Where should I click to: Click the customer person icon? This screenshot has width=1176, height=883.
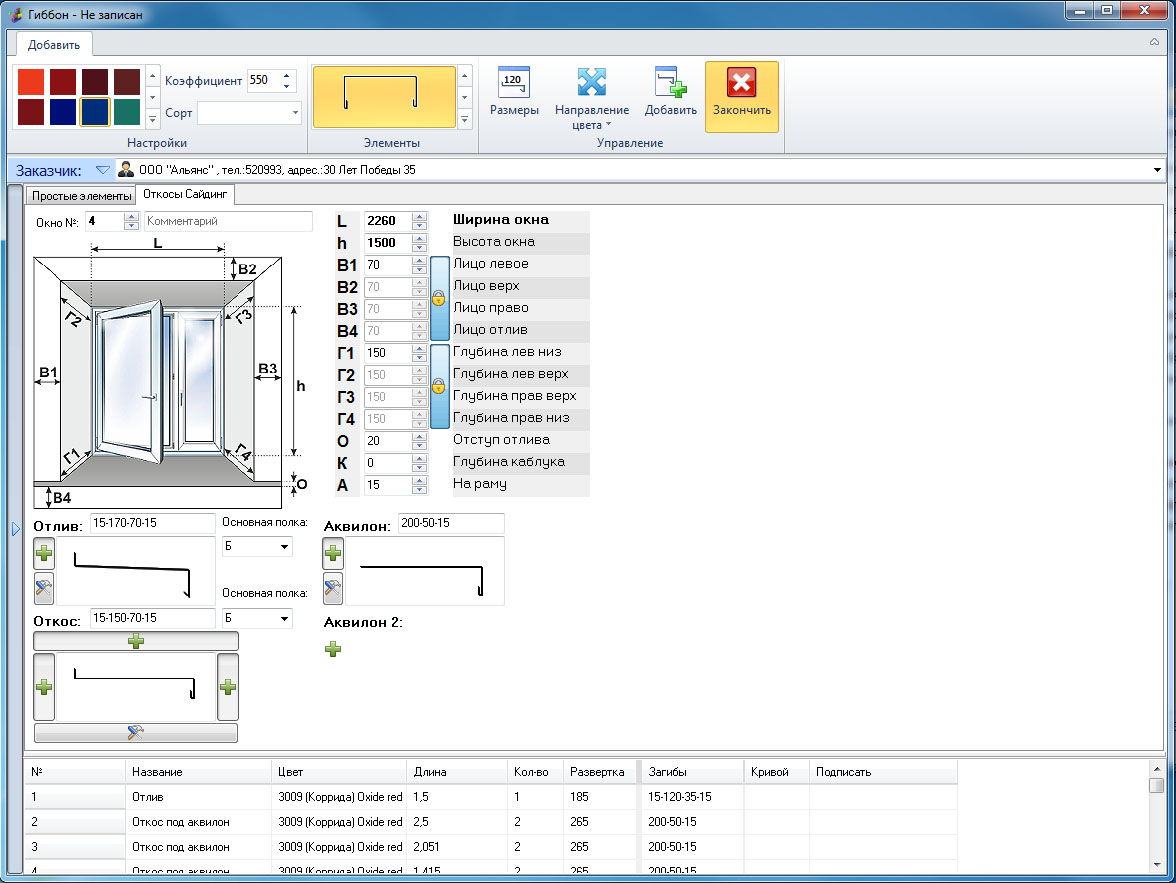pyautogui.click(x=126, y=170)
